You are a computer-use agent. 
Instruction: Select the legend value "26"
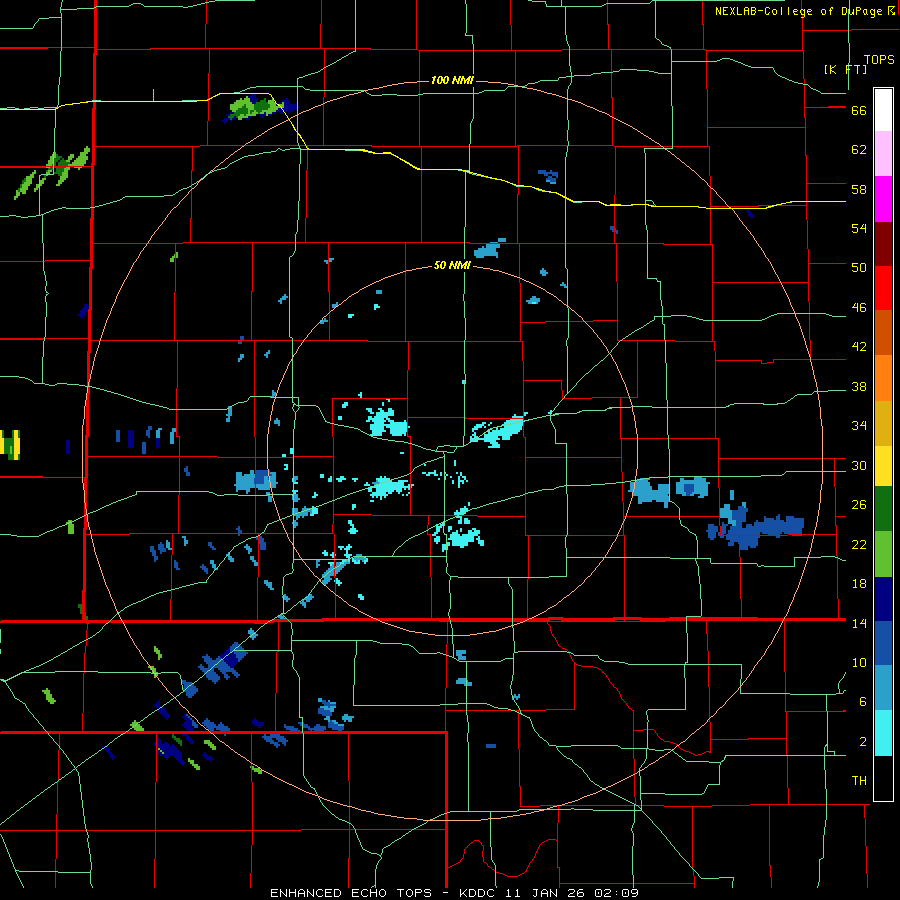pyautogui.click(x=859, y=505)
